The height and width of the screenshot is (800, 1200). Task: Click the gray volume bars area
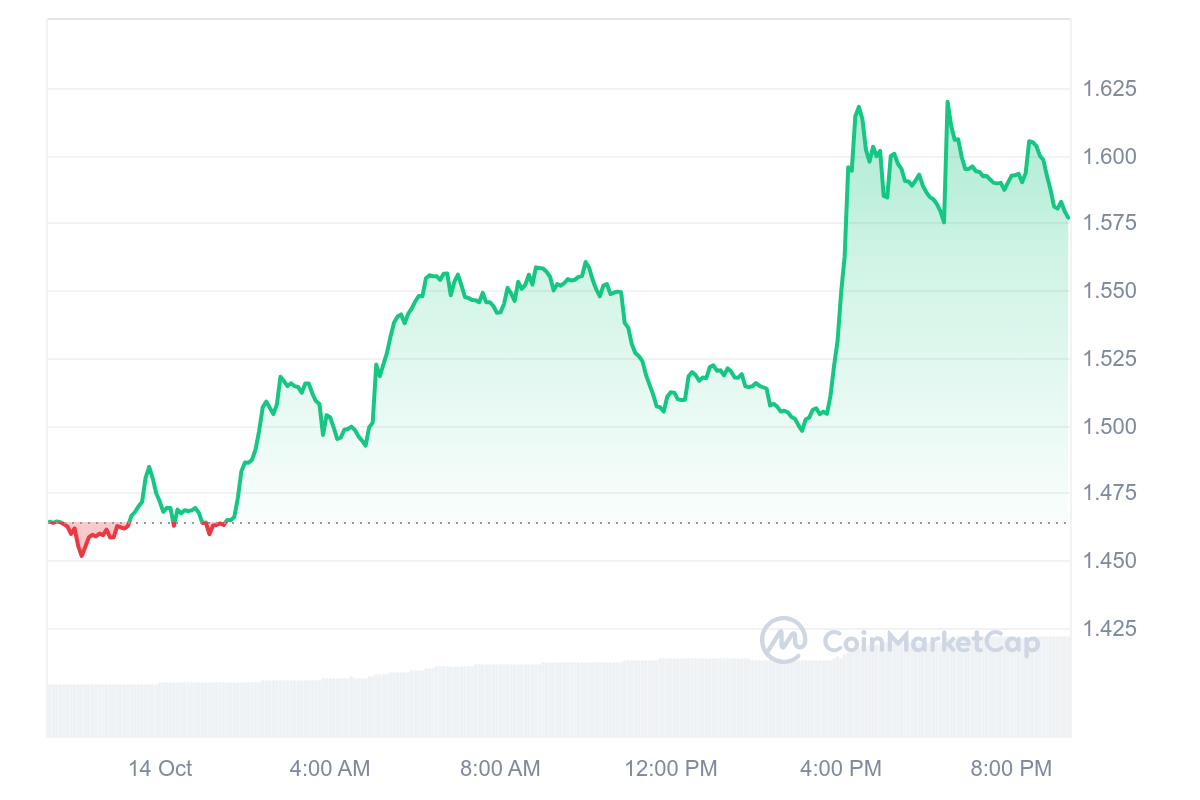[558, 700]
